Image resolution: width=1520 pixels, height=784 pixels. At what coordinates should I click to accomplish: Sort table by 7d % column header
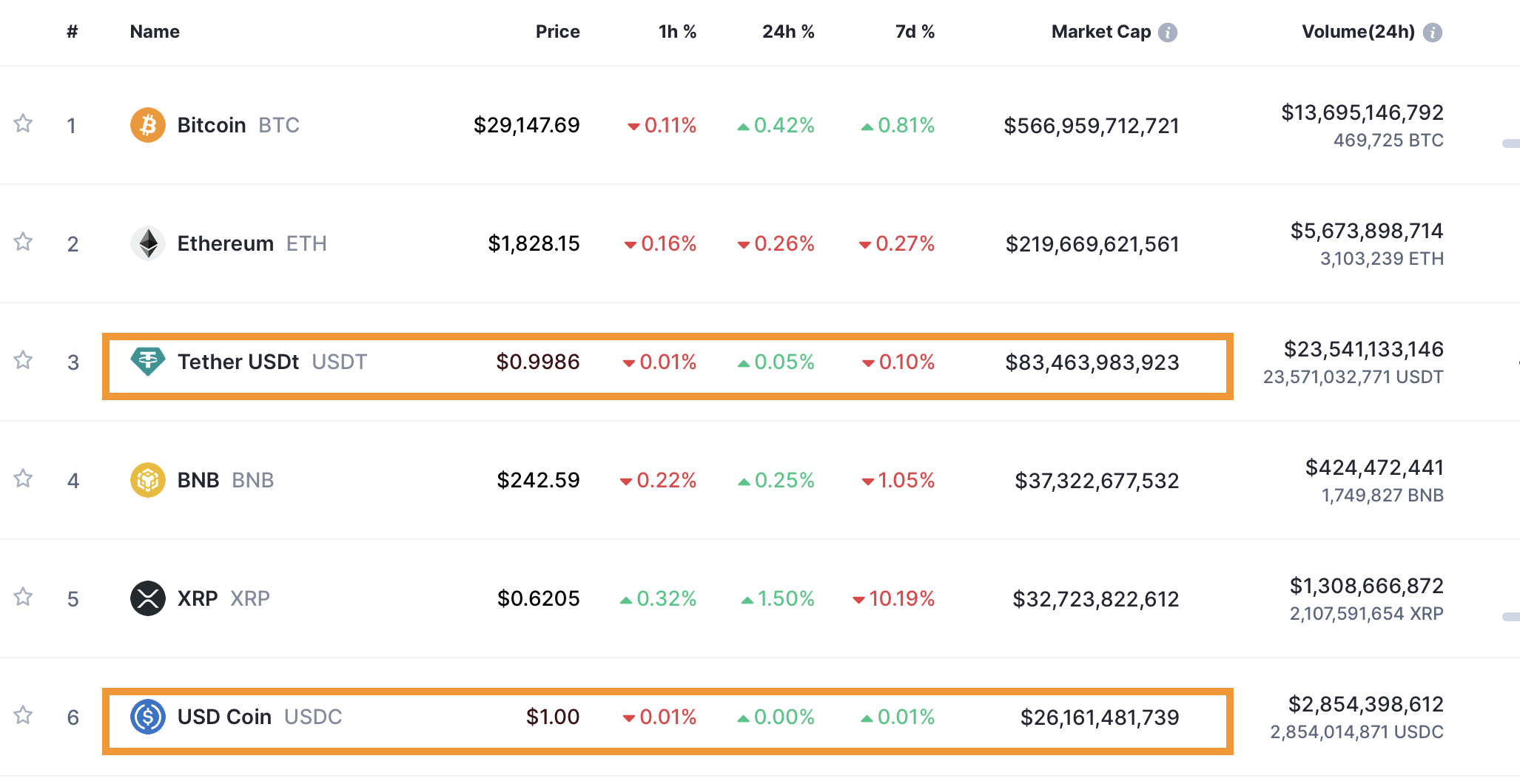point(915,32)
